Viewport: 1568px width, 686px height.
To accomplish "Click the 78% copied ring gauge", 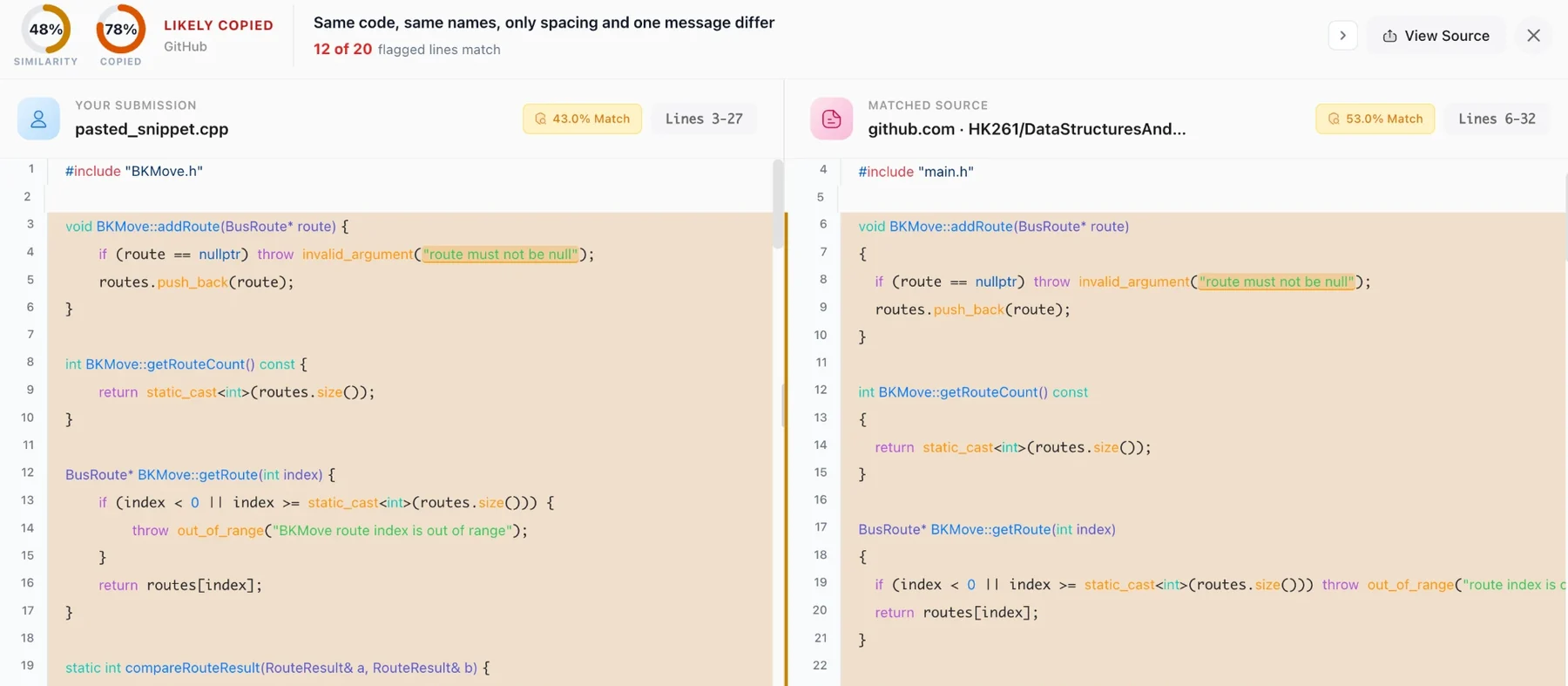I will click(x=120, y=29).
